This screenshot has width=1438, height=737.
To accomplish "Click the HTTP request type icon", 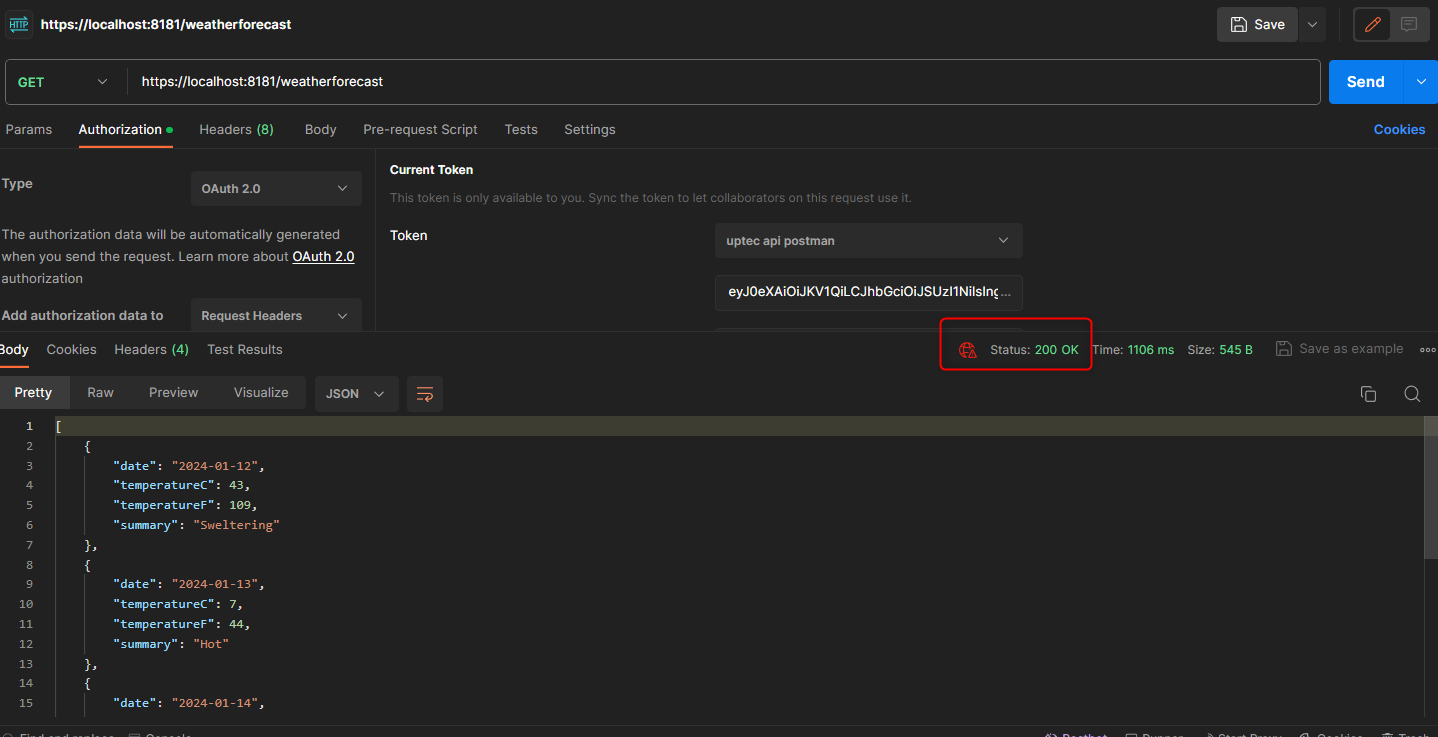I will pos(20,24).
